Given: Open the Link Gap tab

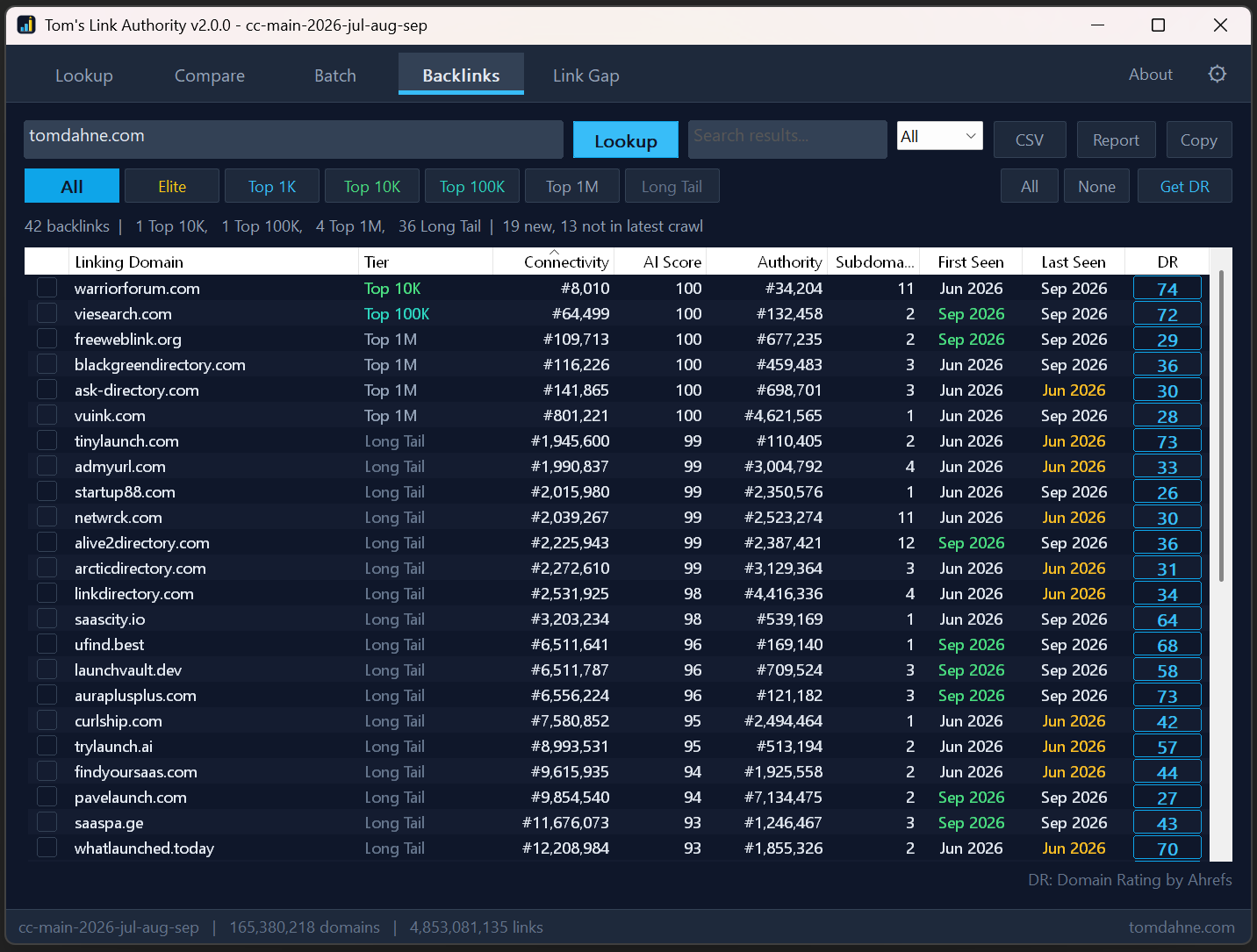Looking at the screenshot, I should [586, 75].
